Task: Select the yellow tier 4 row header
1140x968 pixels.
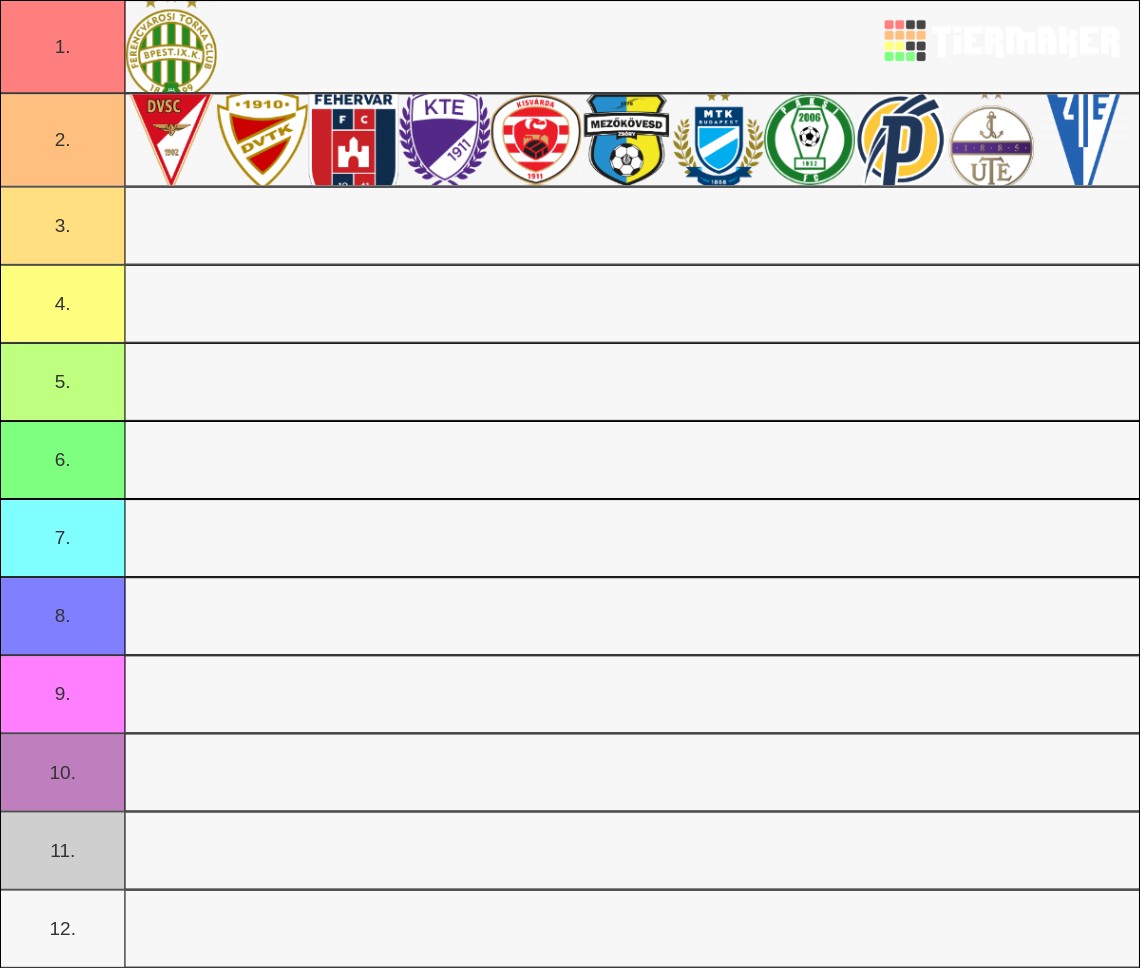Action: [x=62, y=303]
